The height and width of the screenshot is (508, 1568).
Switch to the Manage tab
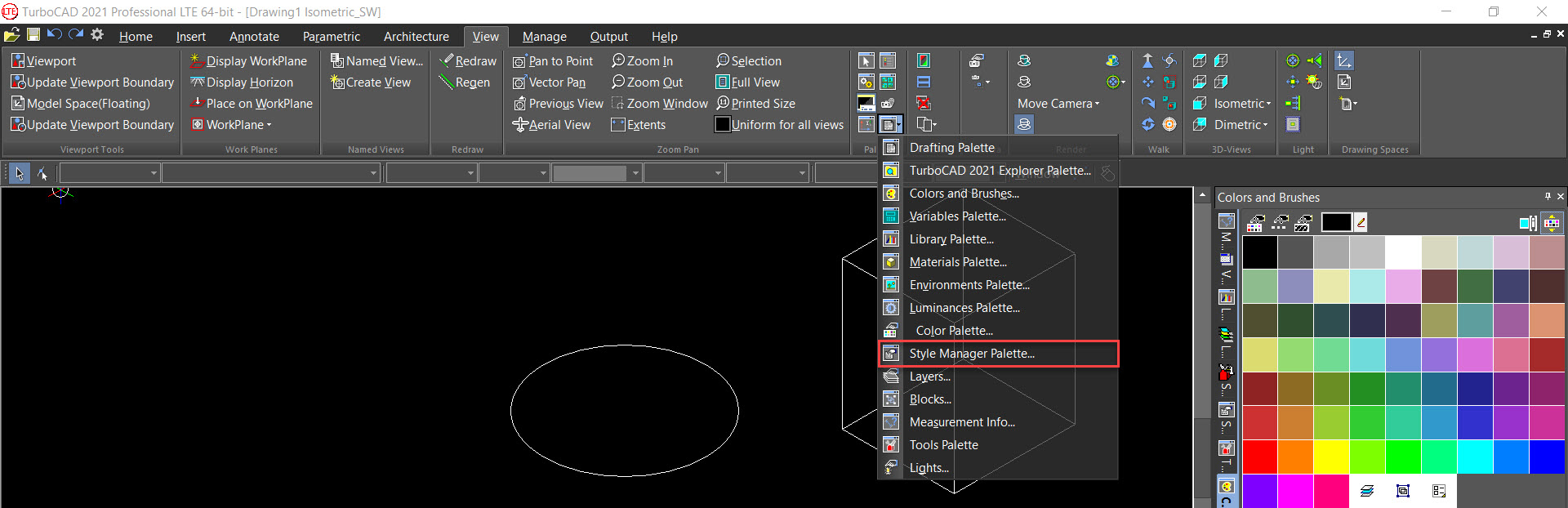(544, 36)
